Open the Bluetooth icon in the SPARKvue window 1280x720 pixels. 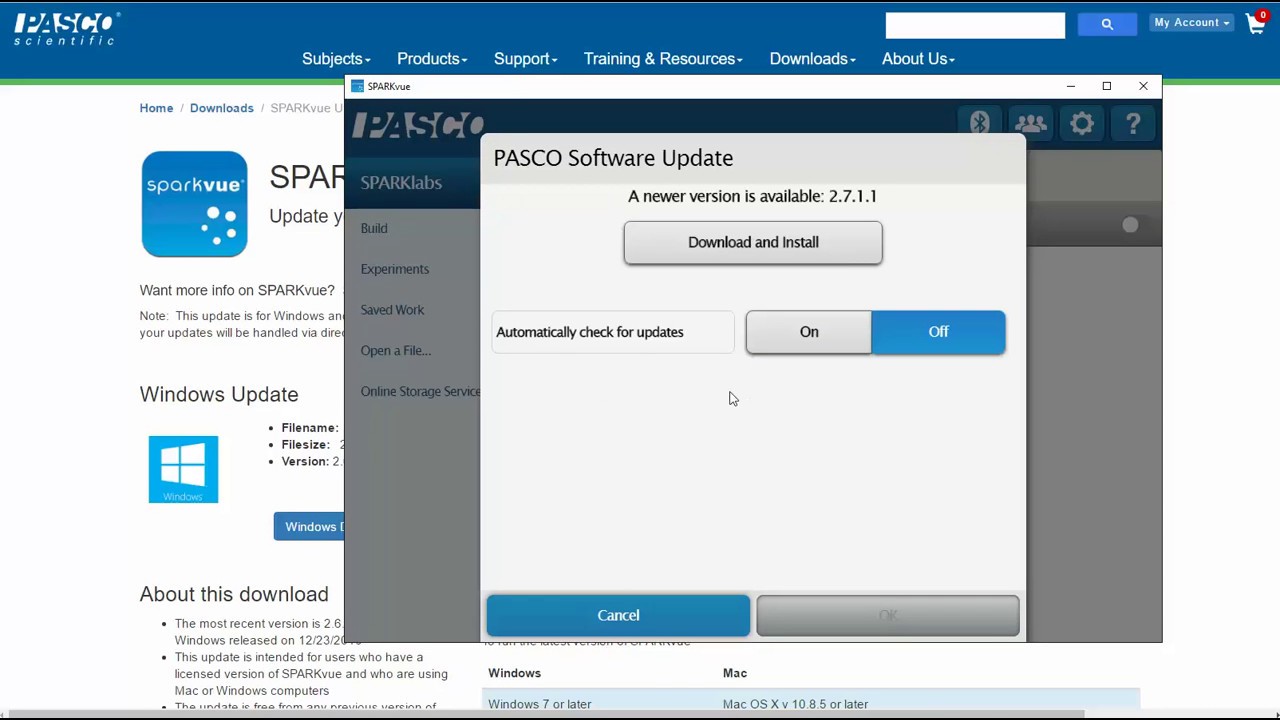(x=979, y=123)
